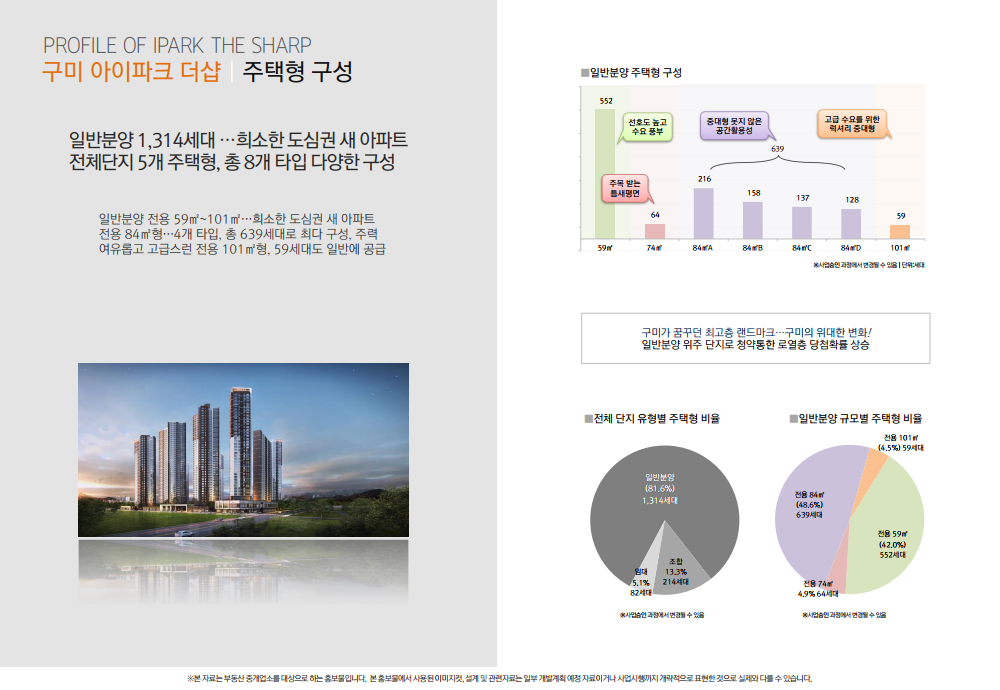
Task: Click the bar chart footnote about 사업승인 과정
Action: pos(868,265)
